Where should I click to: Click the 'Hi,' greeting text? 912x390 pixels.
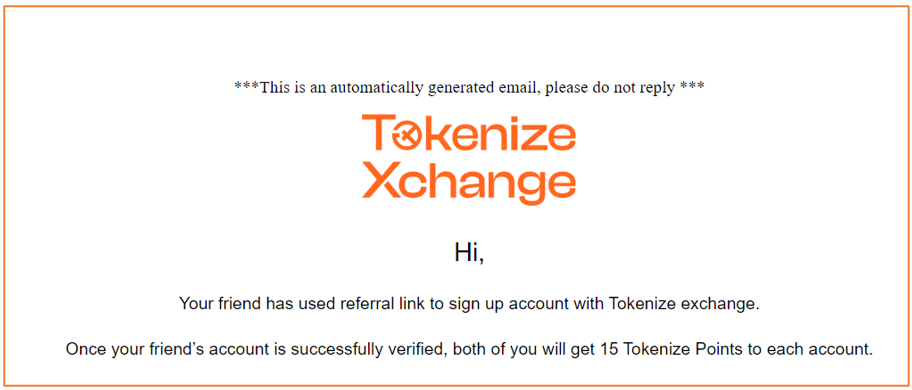[x=469, y=252]
